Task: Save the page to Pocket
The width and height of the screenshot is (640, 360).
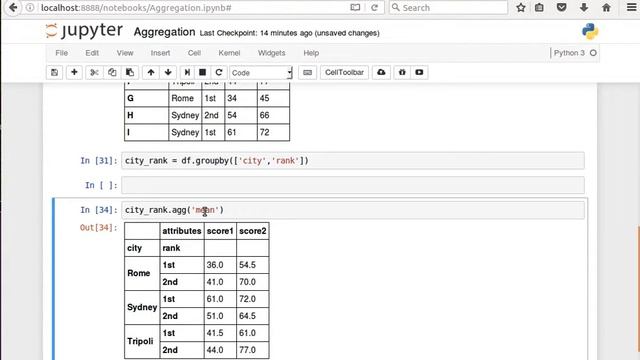Action: tap(562, 7)
